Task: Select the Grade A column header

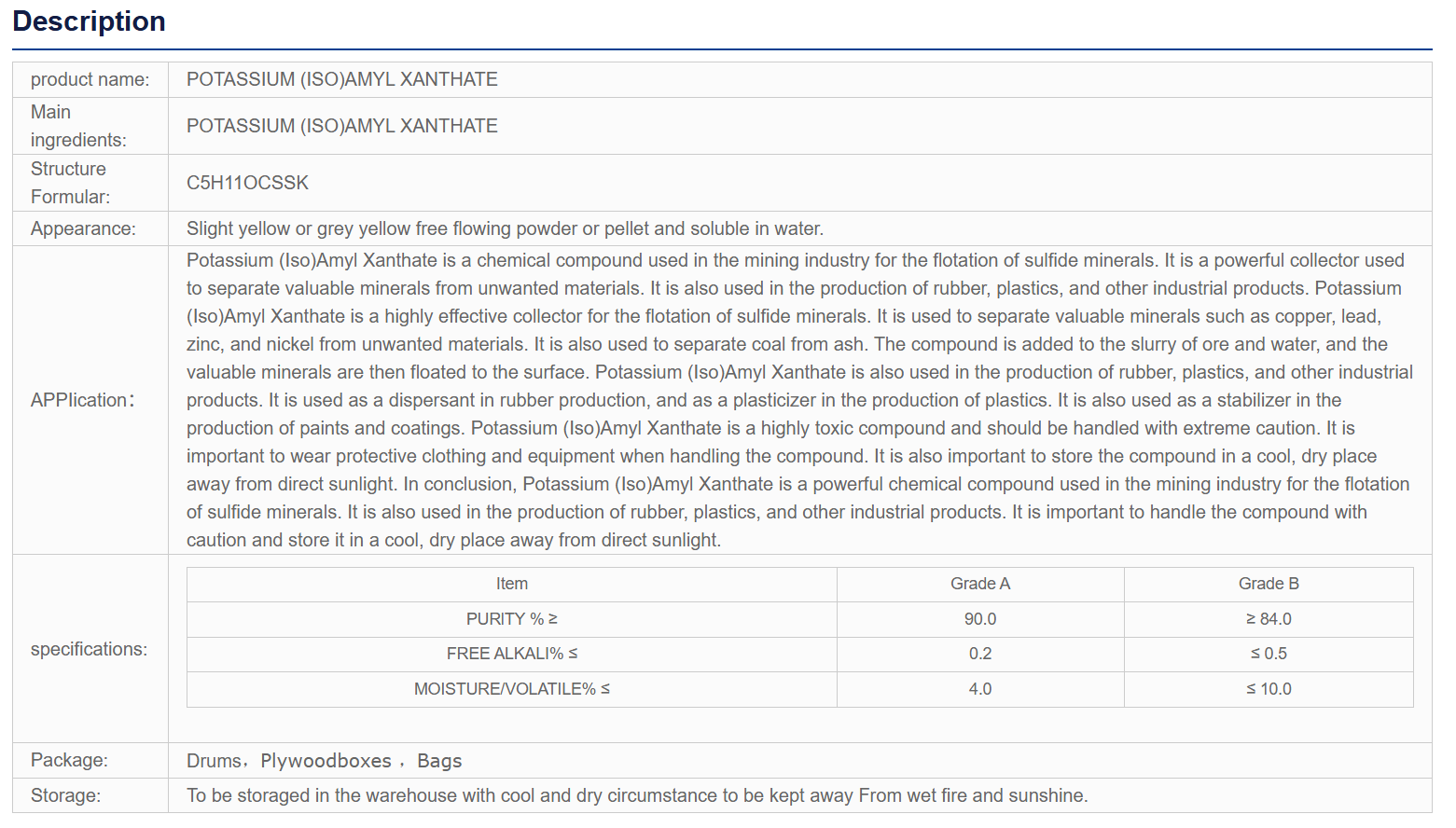Action: (980, 584)
